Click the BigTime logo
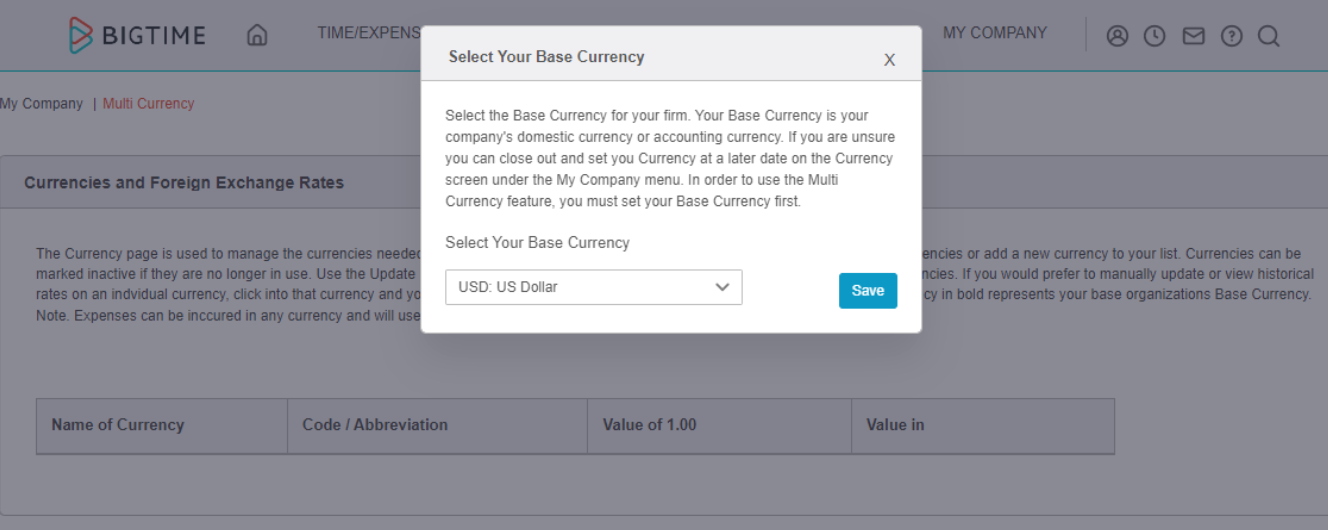 [137, 36]
